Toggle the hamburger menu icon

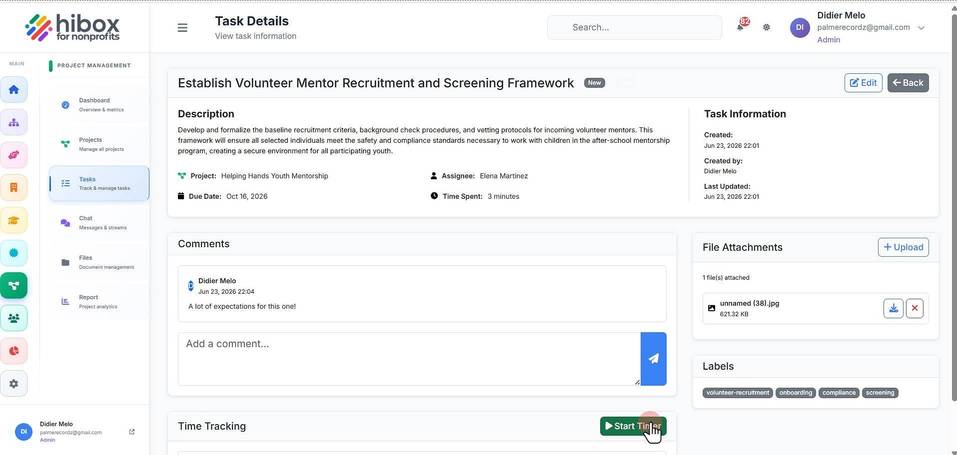182,27
